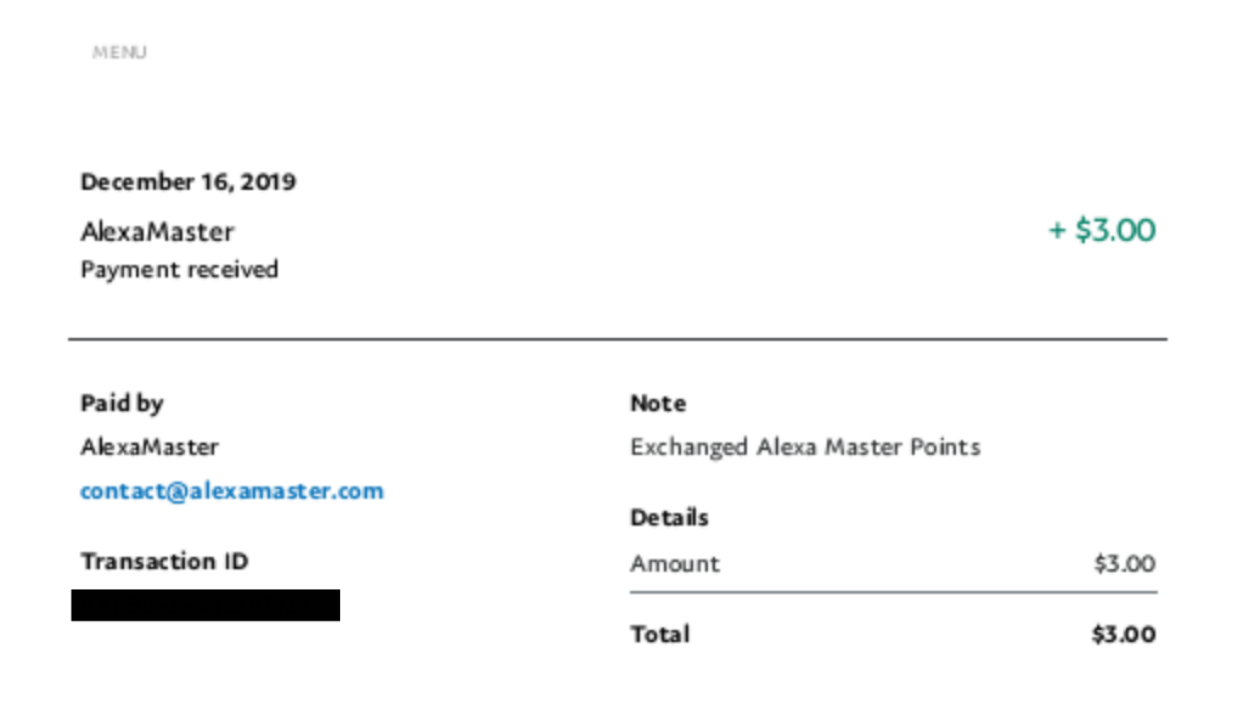Open the MENU at top left
1238x720 pixels.
click(x=119, y=52)
